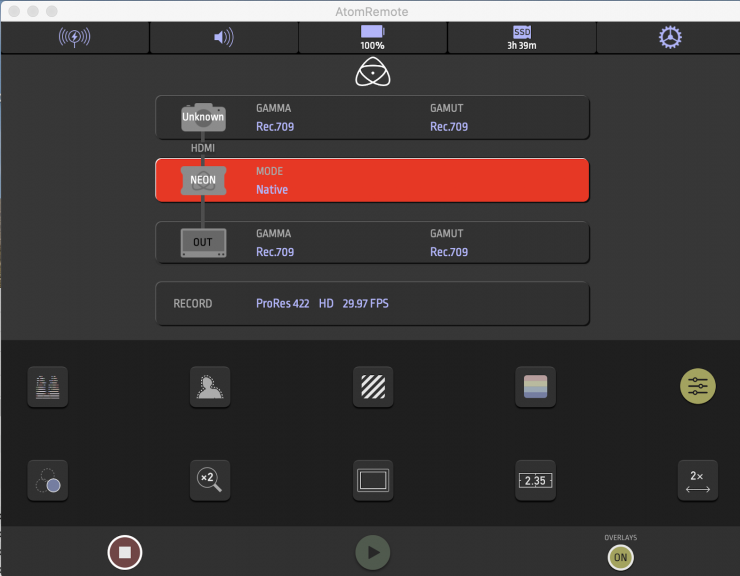Viewport: 740px width, 576px height.
Task: Toggle the zebra stripes tool
Action: point(373,386)
